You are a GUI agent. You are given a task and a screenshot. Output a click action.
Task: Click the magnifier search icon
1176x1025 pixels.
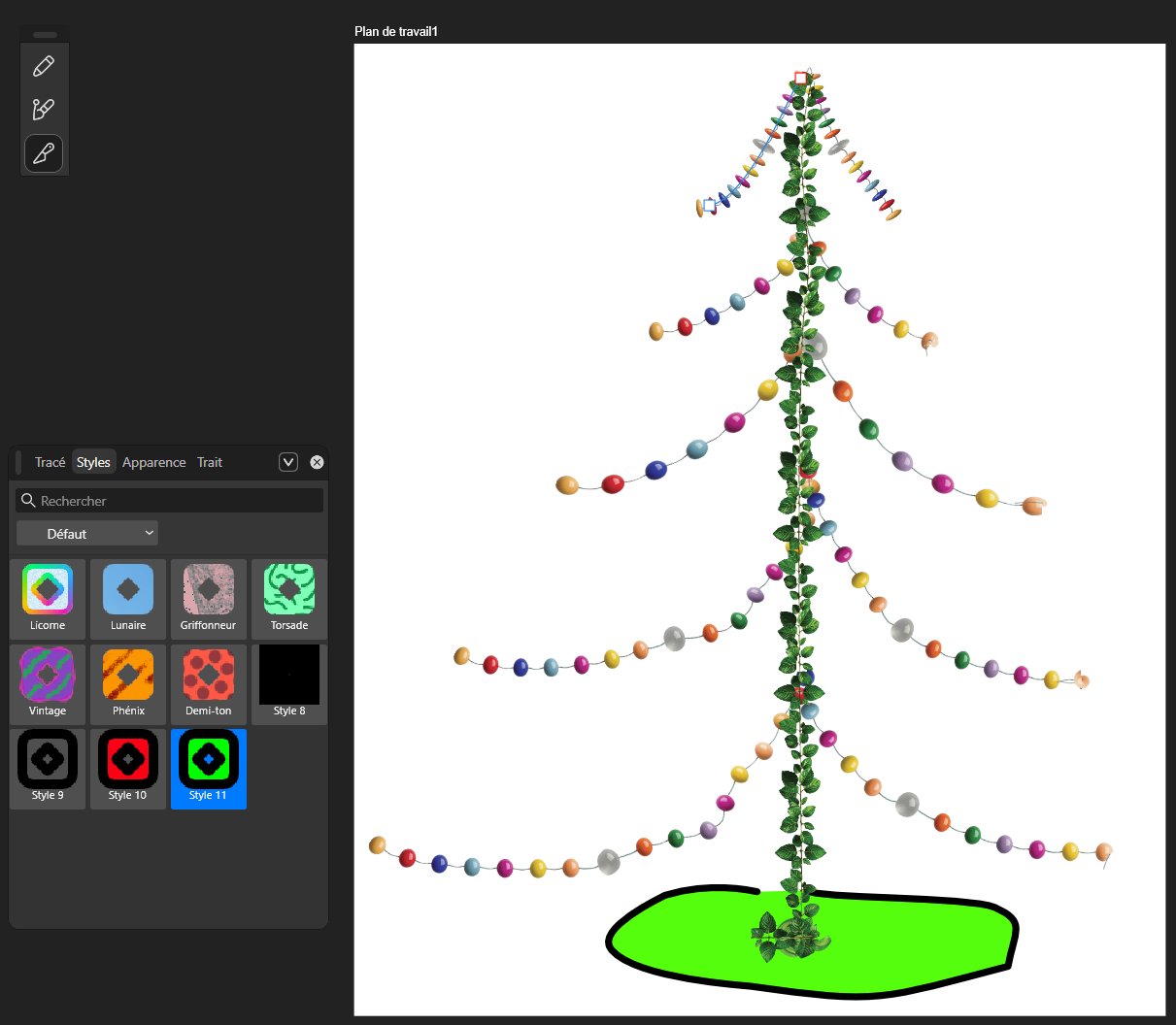pyautogui.click(x=28, y=501)
